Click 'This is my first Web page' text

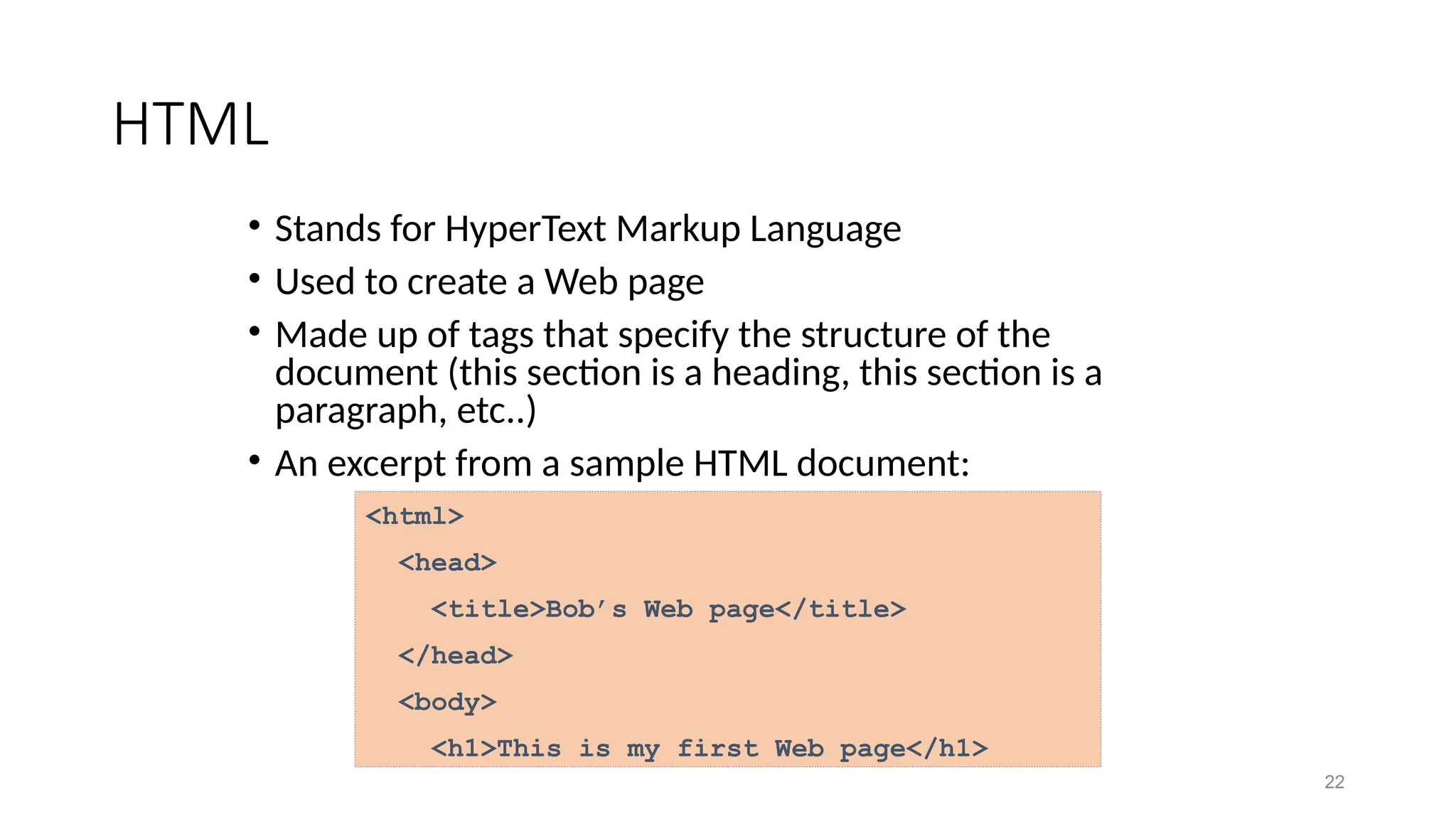700,749
